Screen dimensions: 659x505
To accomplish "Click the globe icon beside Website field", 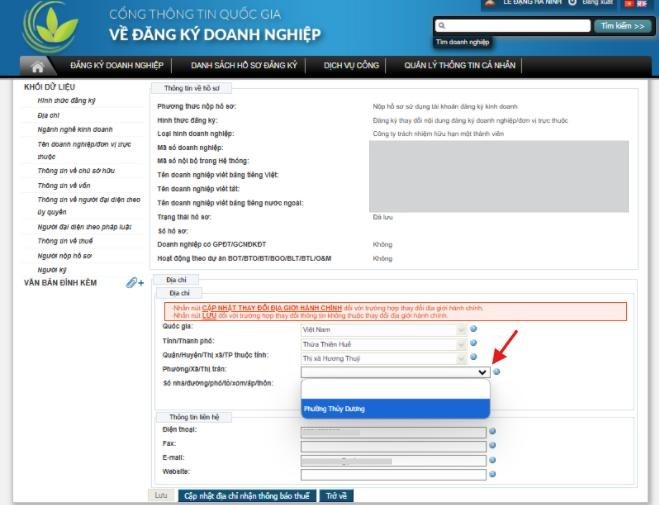I will click(494, 472).
